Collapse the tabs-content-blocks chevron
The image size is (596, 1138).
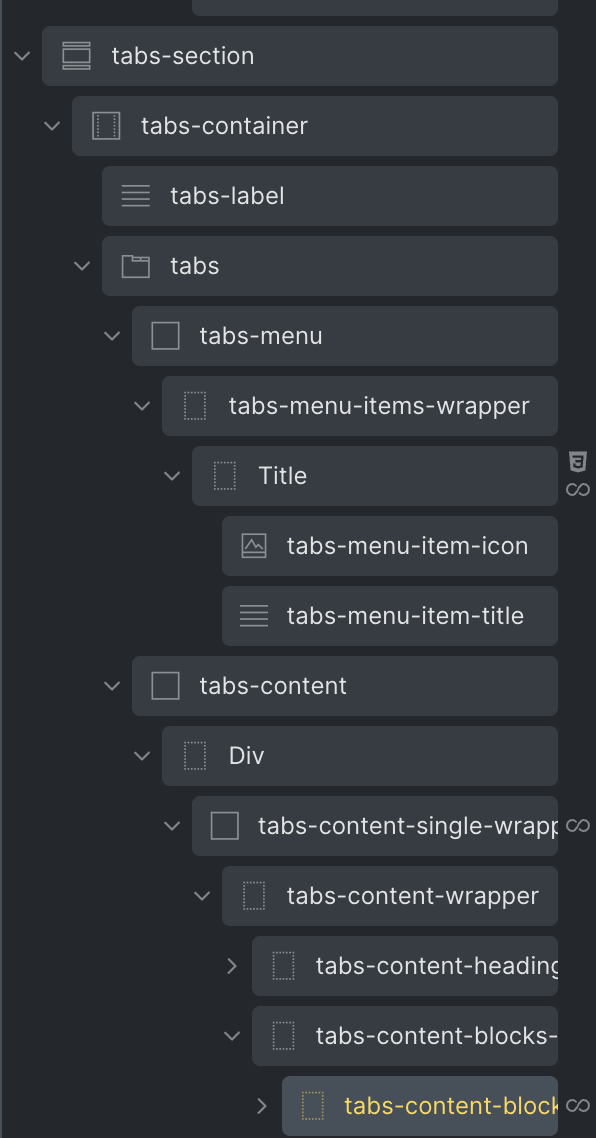232,1036
